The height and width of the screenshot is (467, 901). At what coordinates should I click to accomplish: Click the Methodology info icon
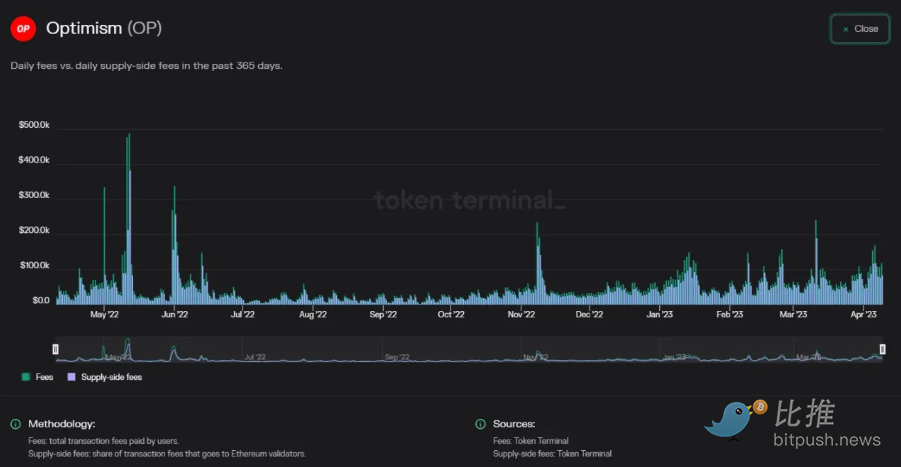pos(16,424)
